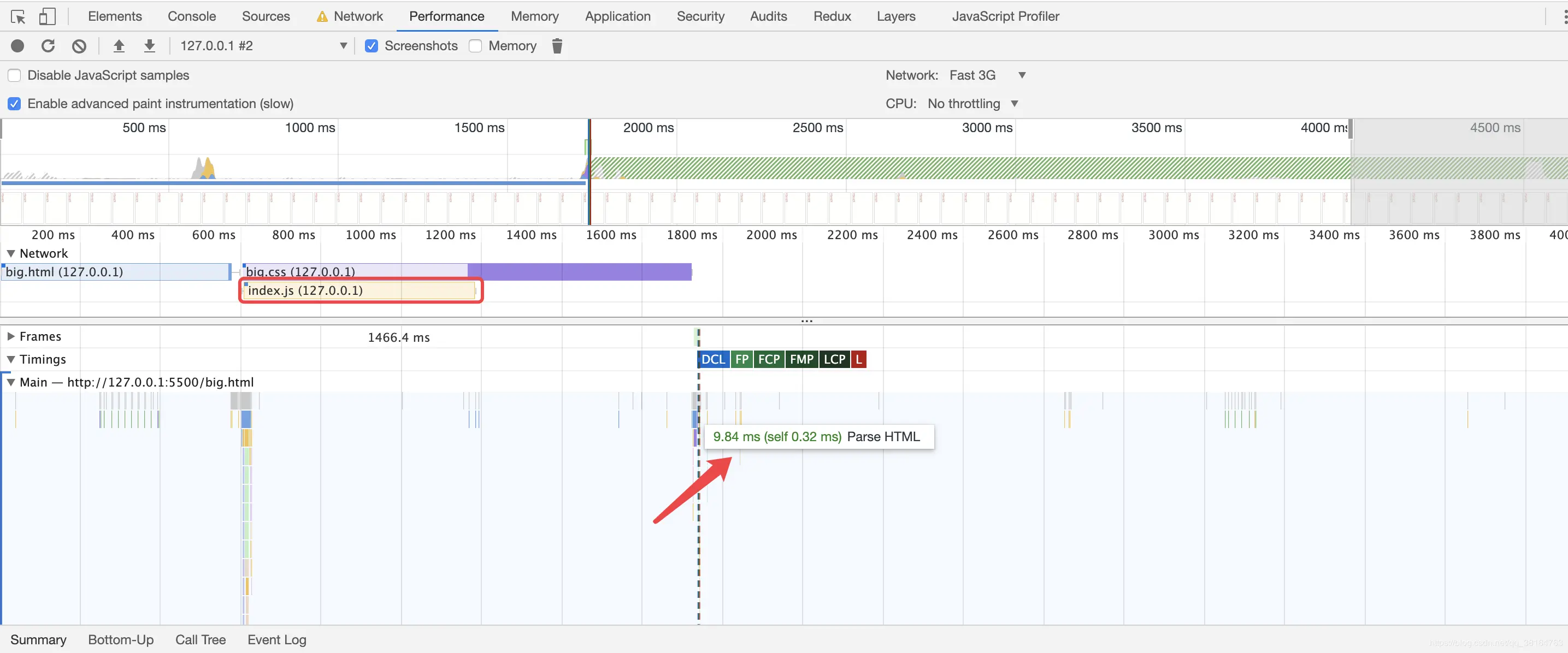Screen dimensions: 1568x653
Task: Open the CPU No throttling dropdown
Action: pos(972,103)
